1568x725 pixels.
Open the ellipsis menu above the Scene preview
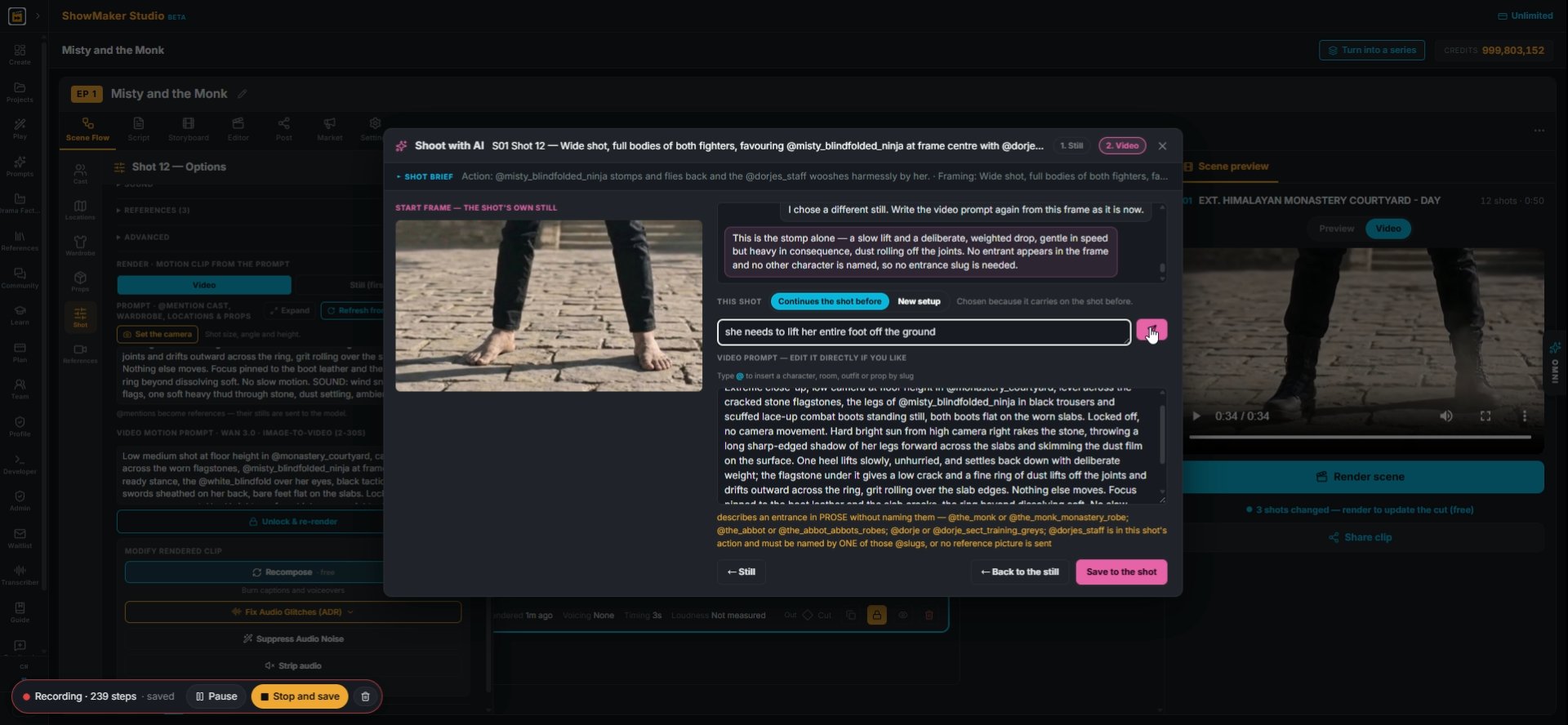click(x=1539, y=131)
